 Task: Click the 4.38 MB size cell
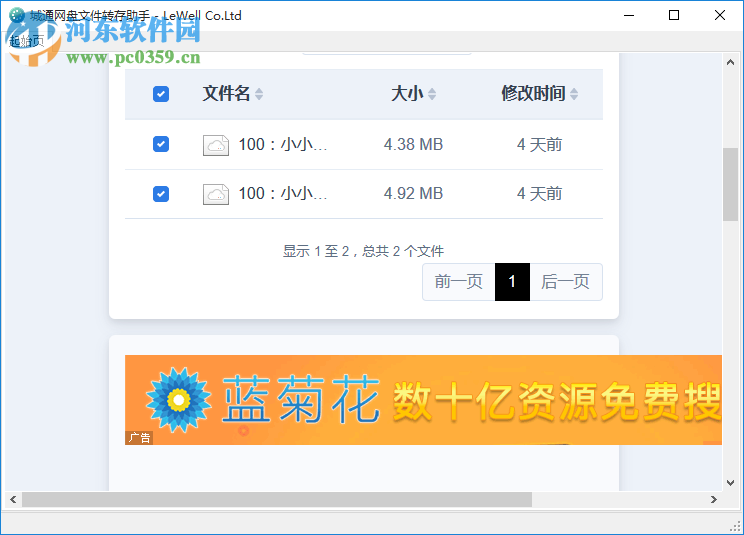(x=413, y=144)
